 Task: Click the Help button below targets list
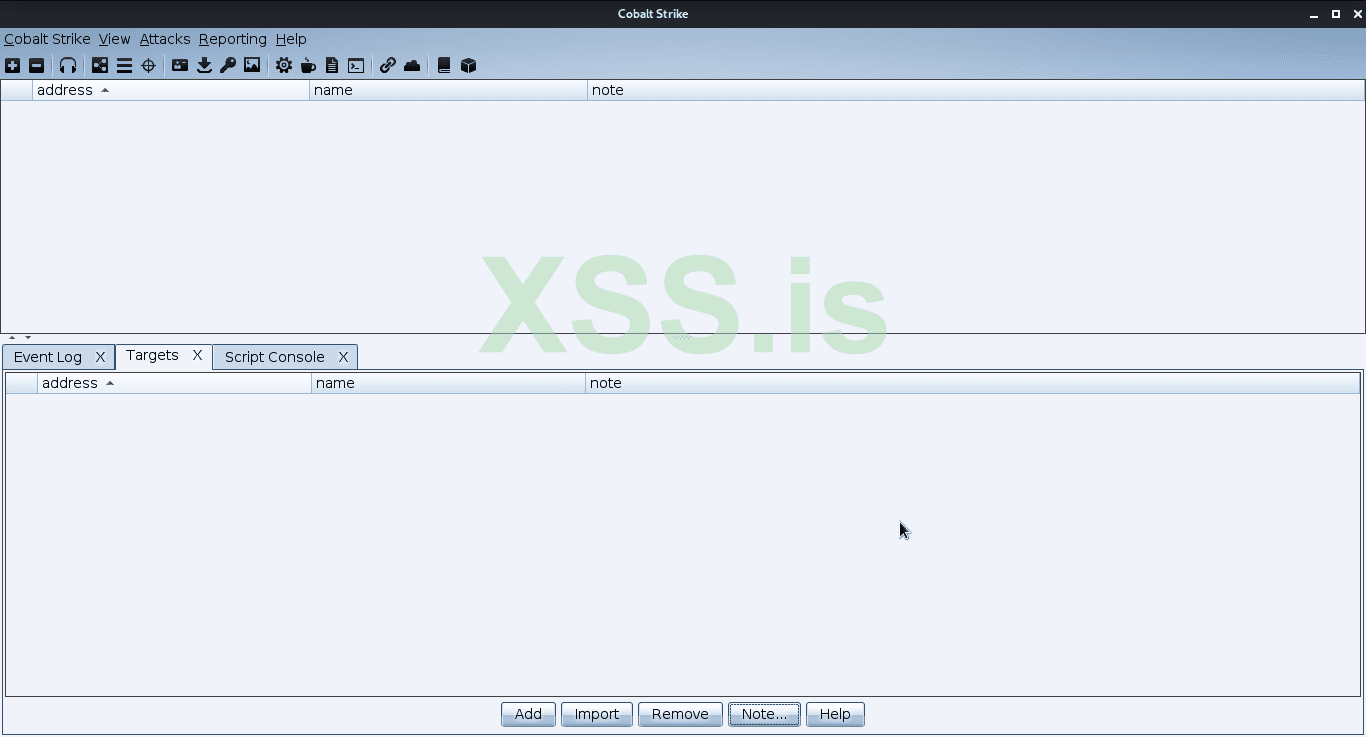pyautogui.click(x=835, y=714)
